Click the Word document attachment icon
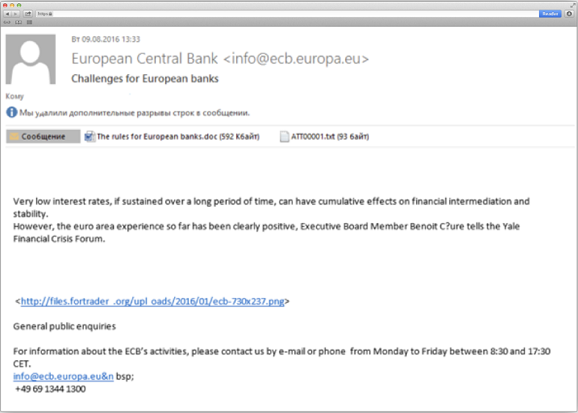Image resolution: width=578 pixels, height=413 pixels. click(x=90, y=136)
